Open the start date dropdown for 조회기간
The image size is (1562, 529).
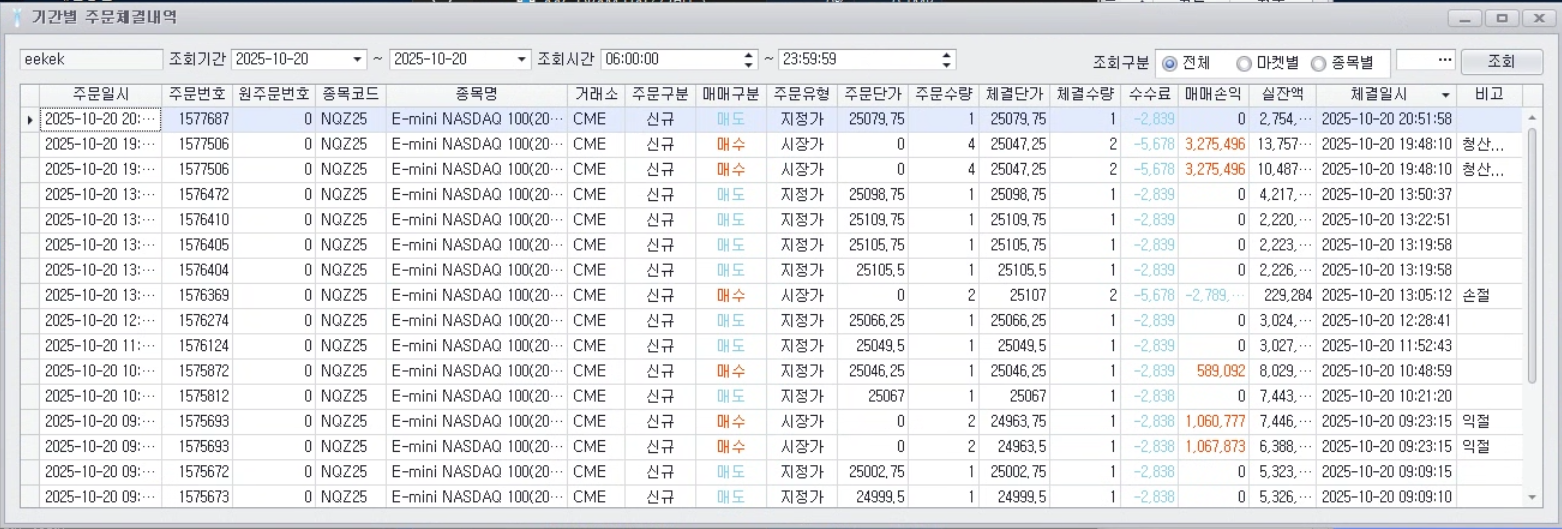(358, 60)
